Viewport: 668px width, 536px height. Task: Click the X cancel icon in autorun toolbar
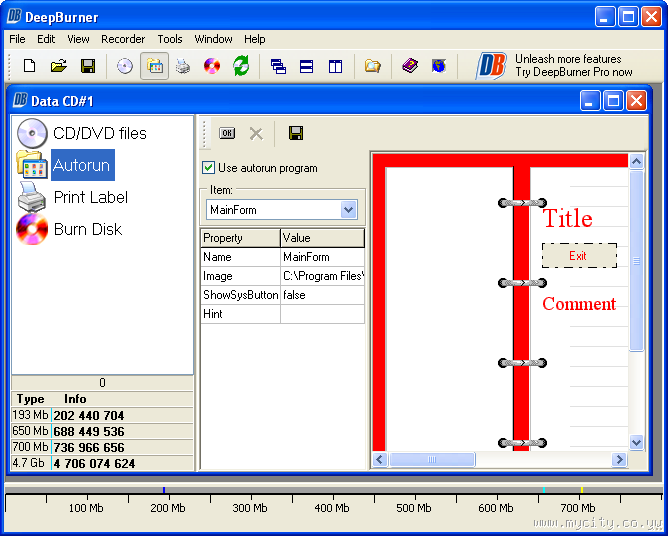[256, 134]
